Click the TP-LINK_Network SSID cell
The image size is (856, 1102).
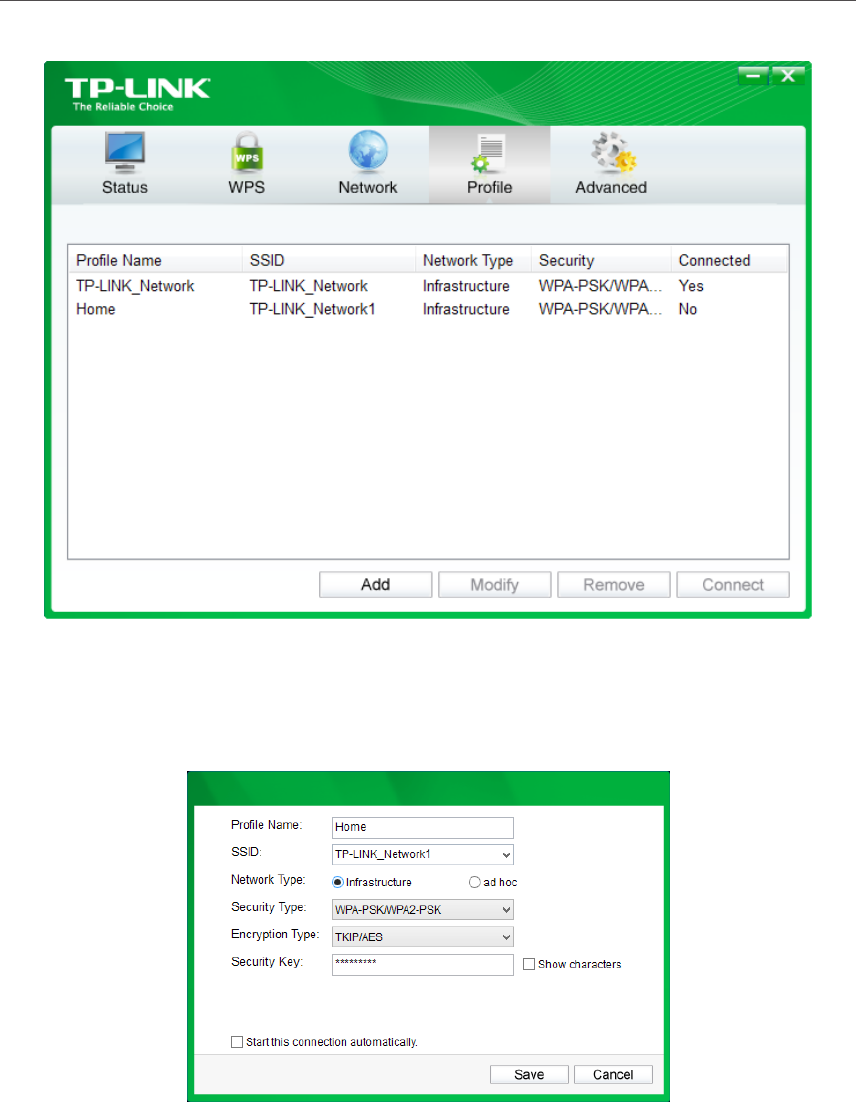click(x=309, y=286)
